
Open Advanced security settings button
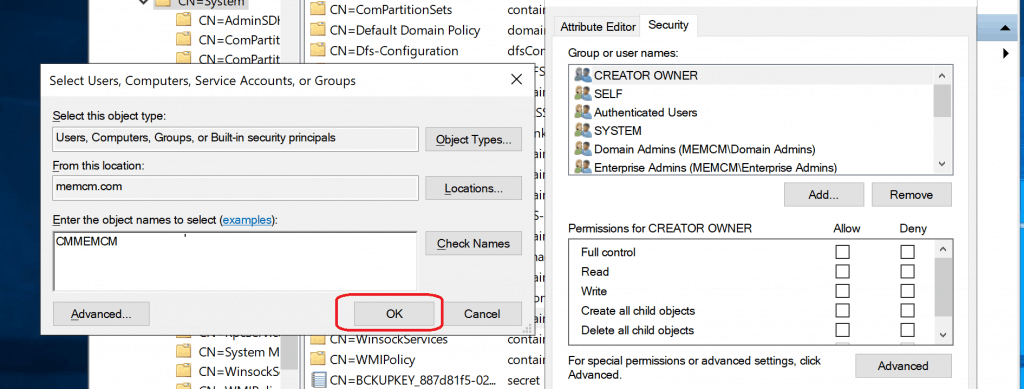pos(903,366)
